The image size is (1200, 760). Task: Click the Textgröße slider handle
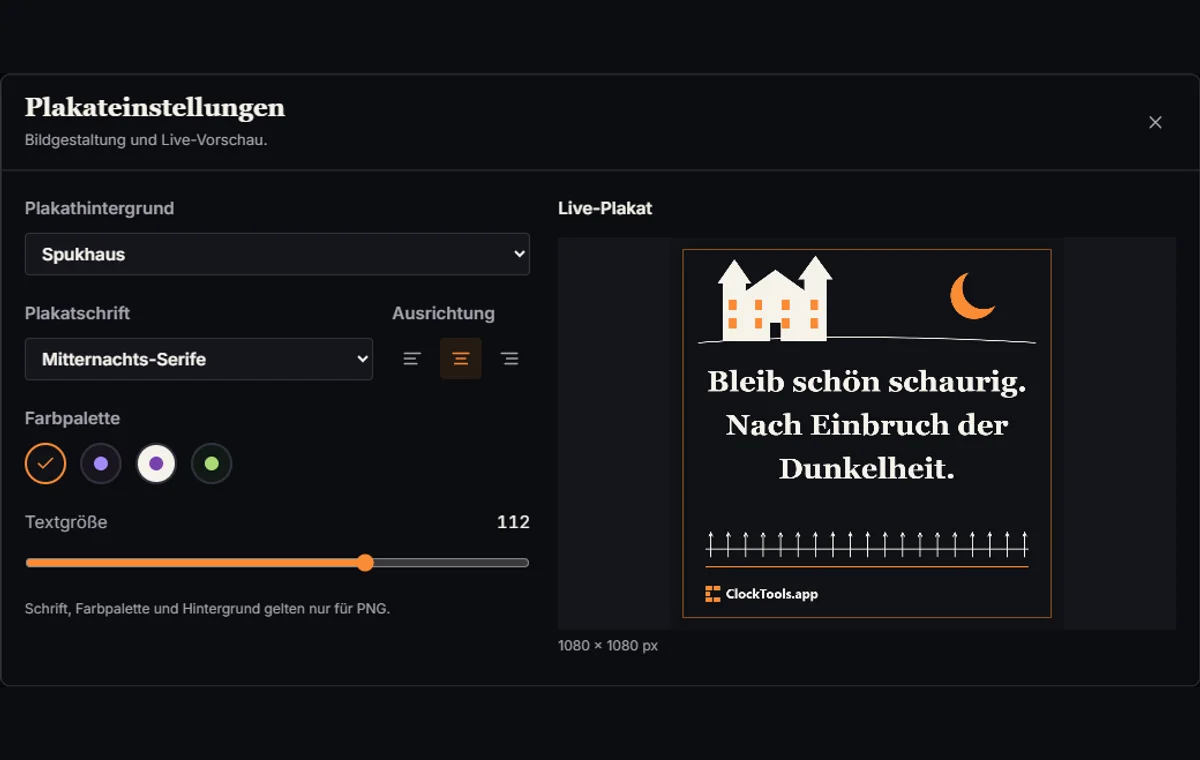(365, 563)
